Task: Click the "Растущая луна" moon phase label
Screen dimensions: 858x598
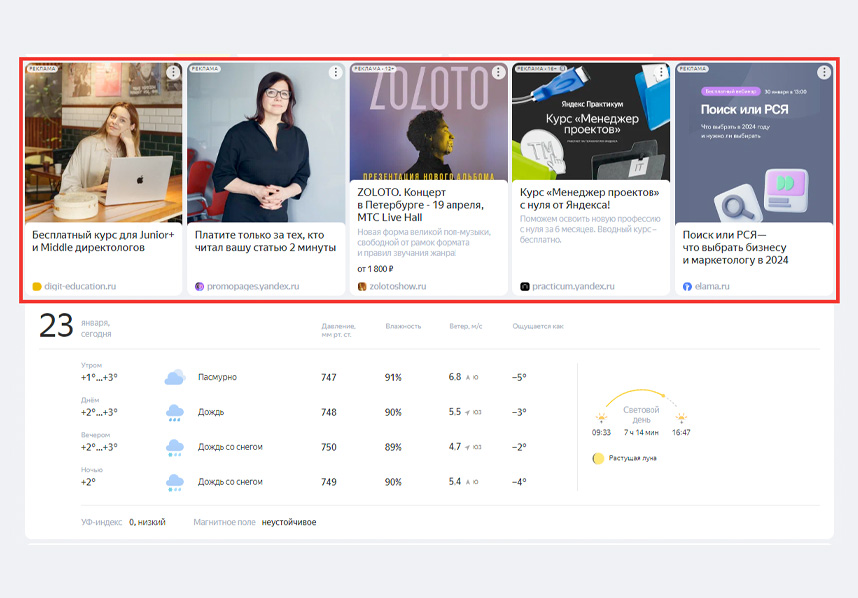Action: click(633, 458)
